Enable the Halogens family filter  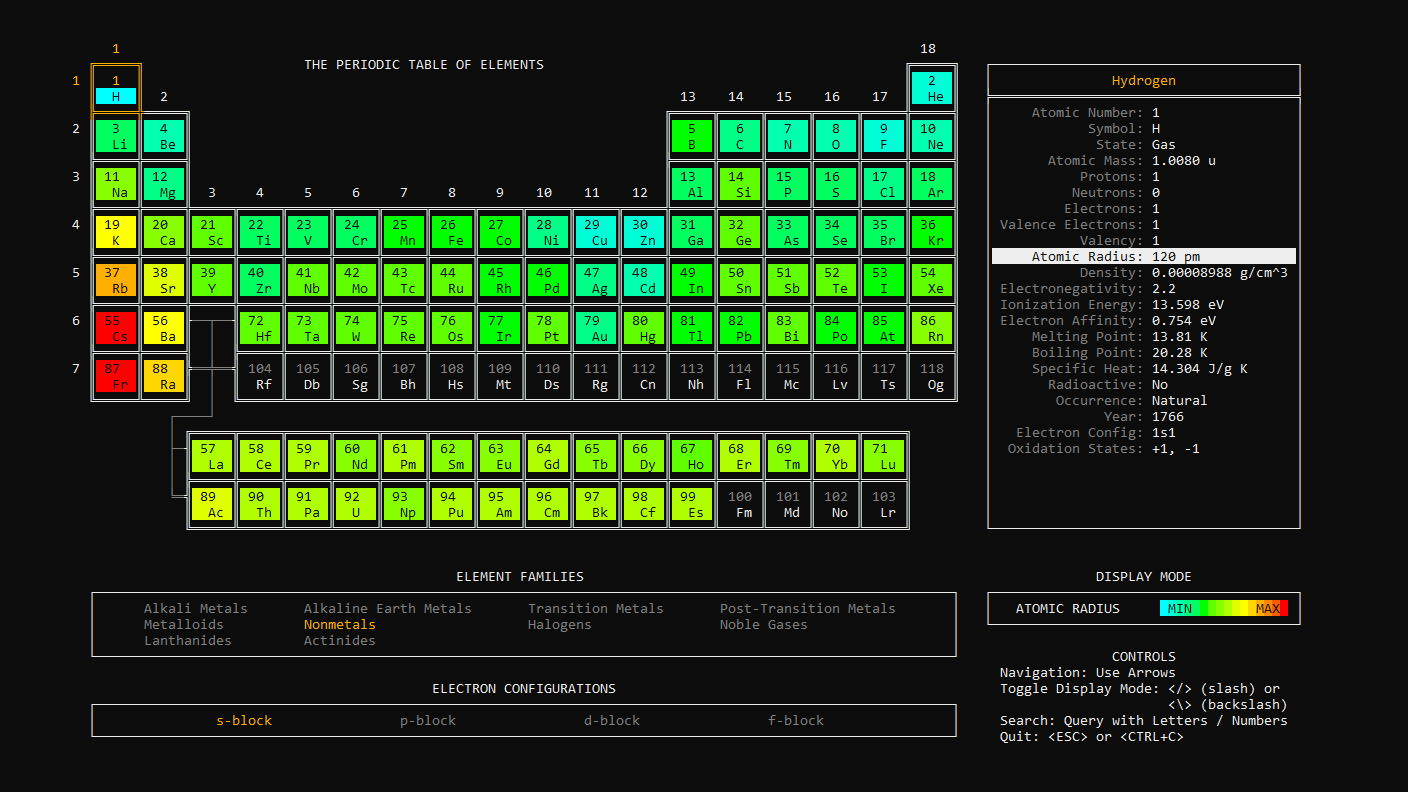tap(560, 624)
